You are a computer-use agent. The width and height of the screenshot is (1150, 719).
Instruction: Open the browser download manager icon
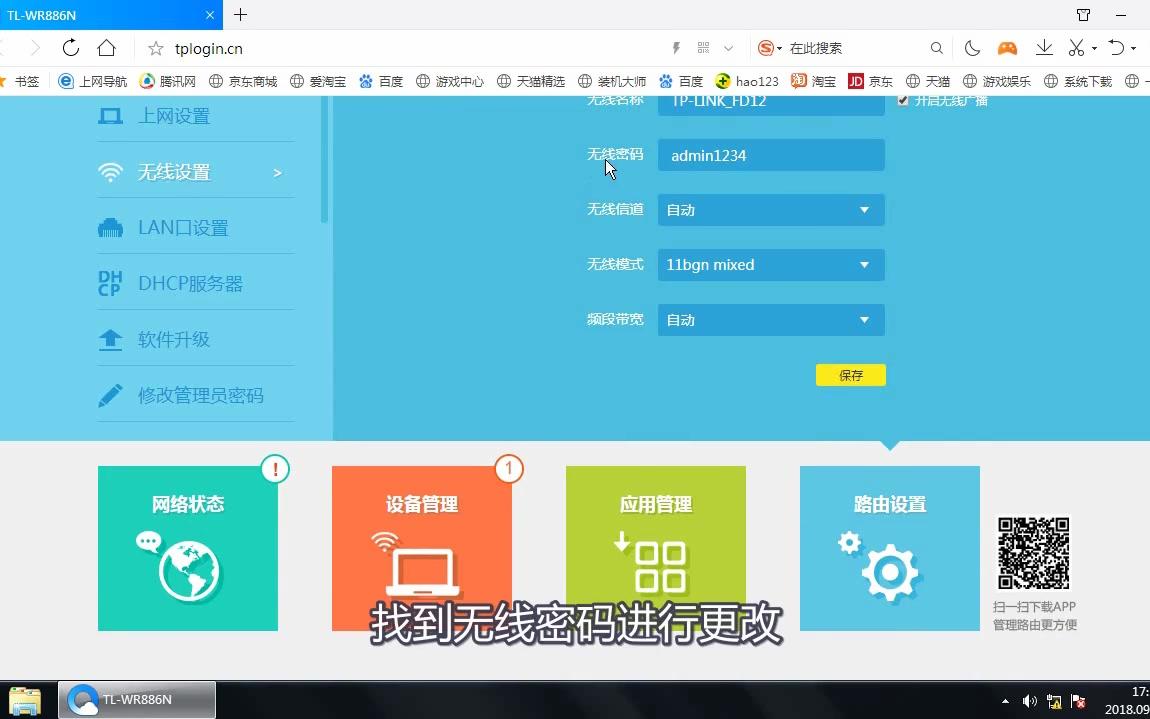coord(1043,47)
